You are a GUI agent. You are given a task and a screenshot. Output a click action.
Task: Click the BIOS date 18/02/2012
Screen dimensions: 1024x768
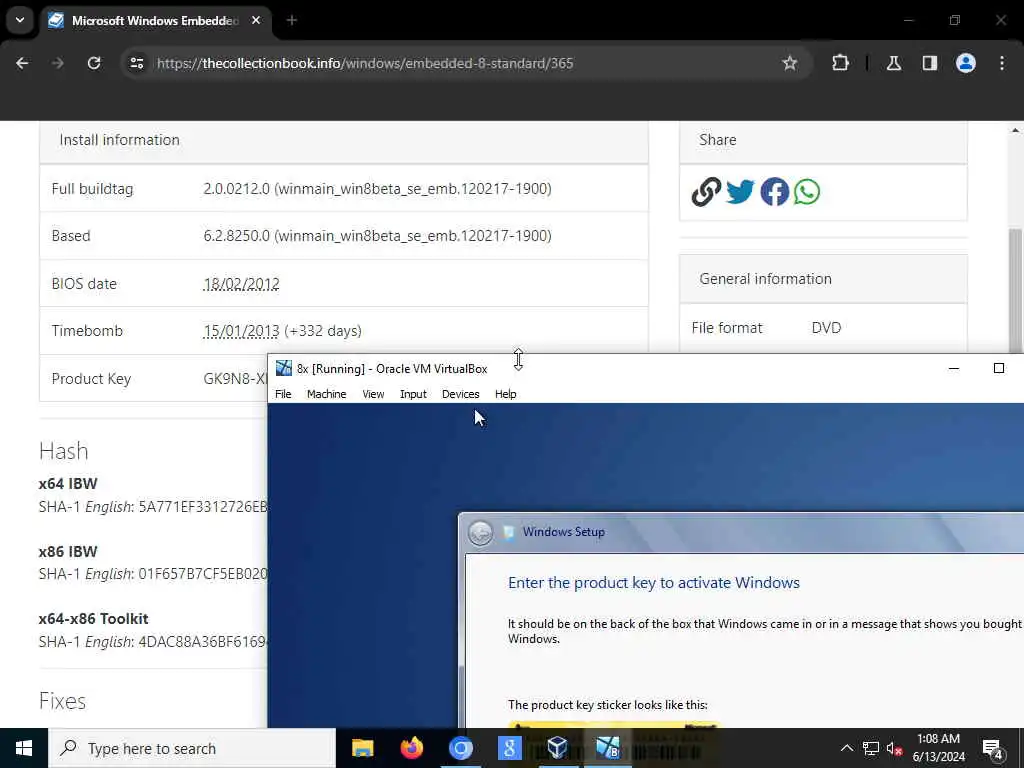[242, 284]
